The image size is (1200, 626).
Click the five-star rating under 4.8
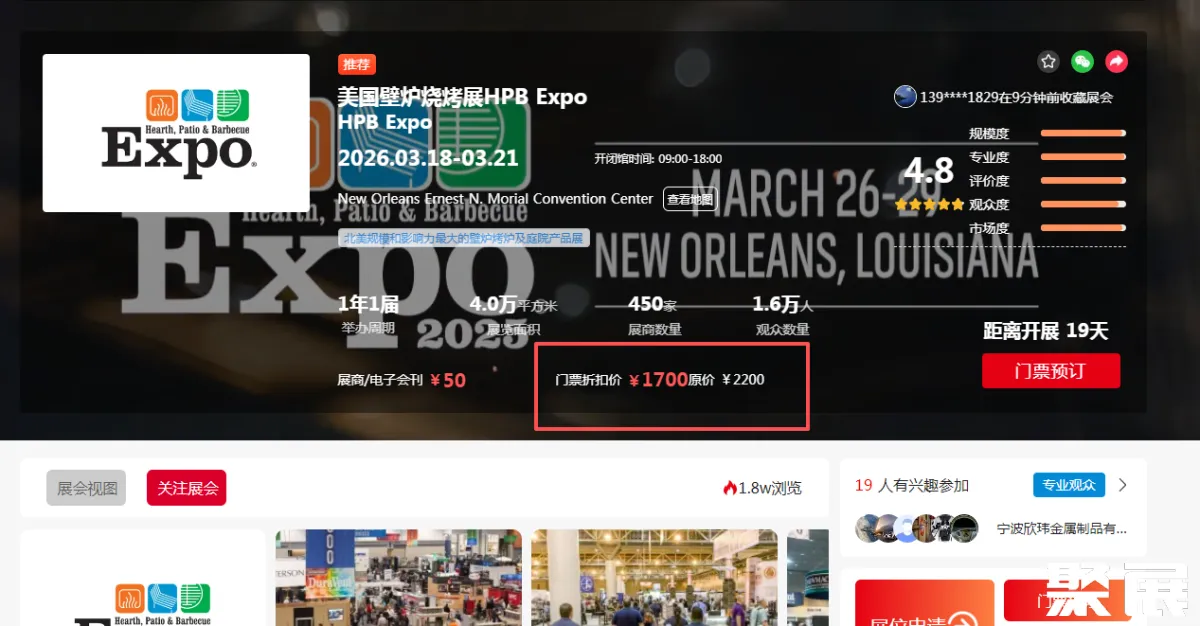coord(929,204)
